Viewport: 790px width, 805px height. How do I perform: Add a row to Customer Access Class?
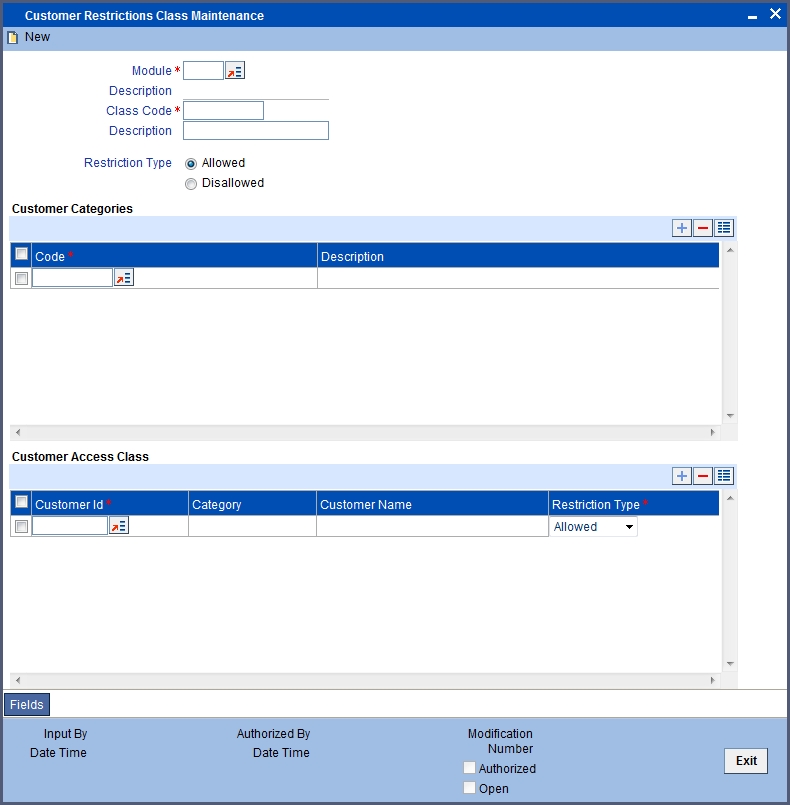(682, 476)
